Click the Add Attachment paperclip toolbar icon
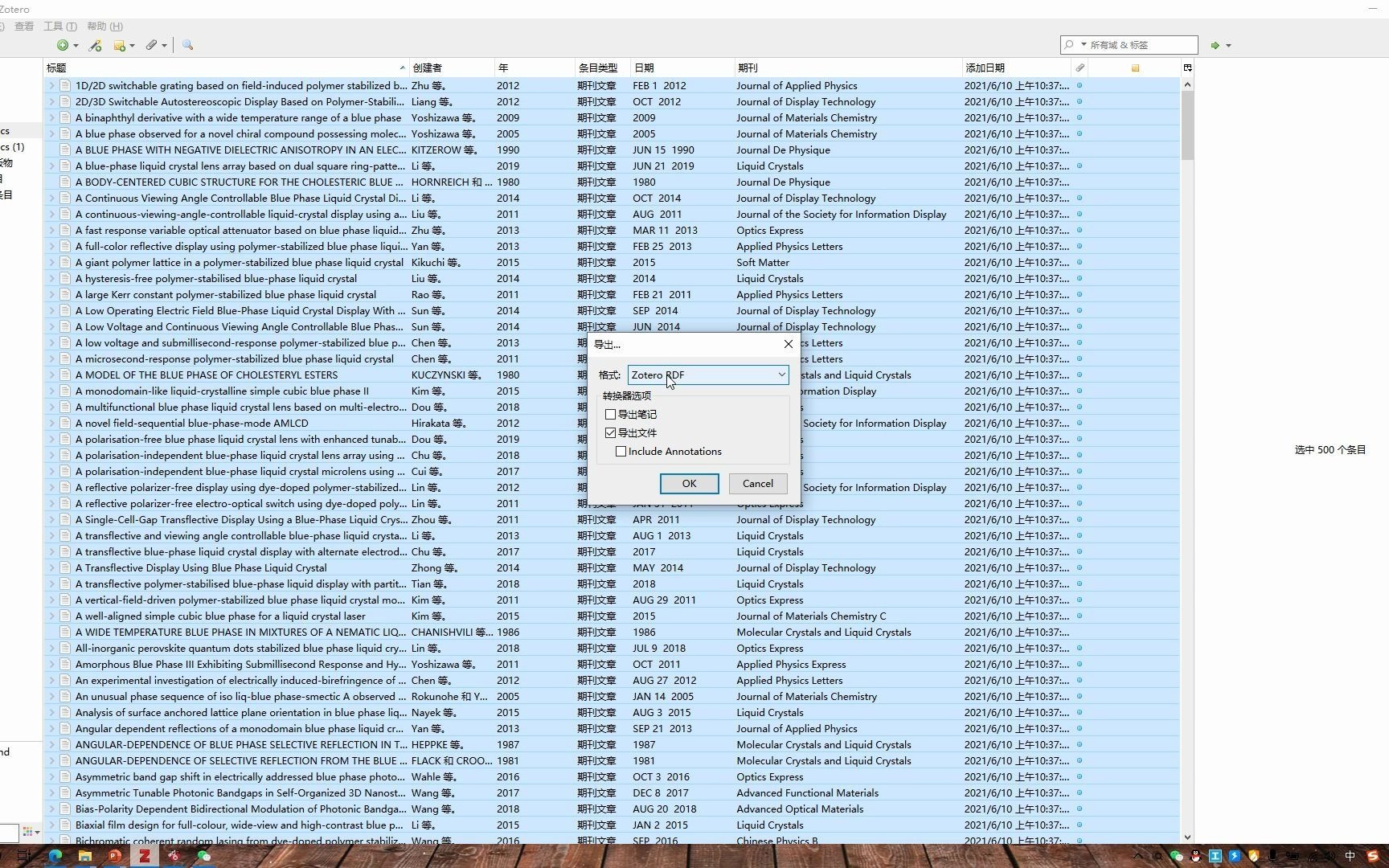 coord(151,45)
